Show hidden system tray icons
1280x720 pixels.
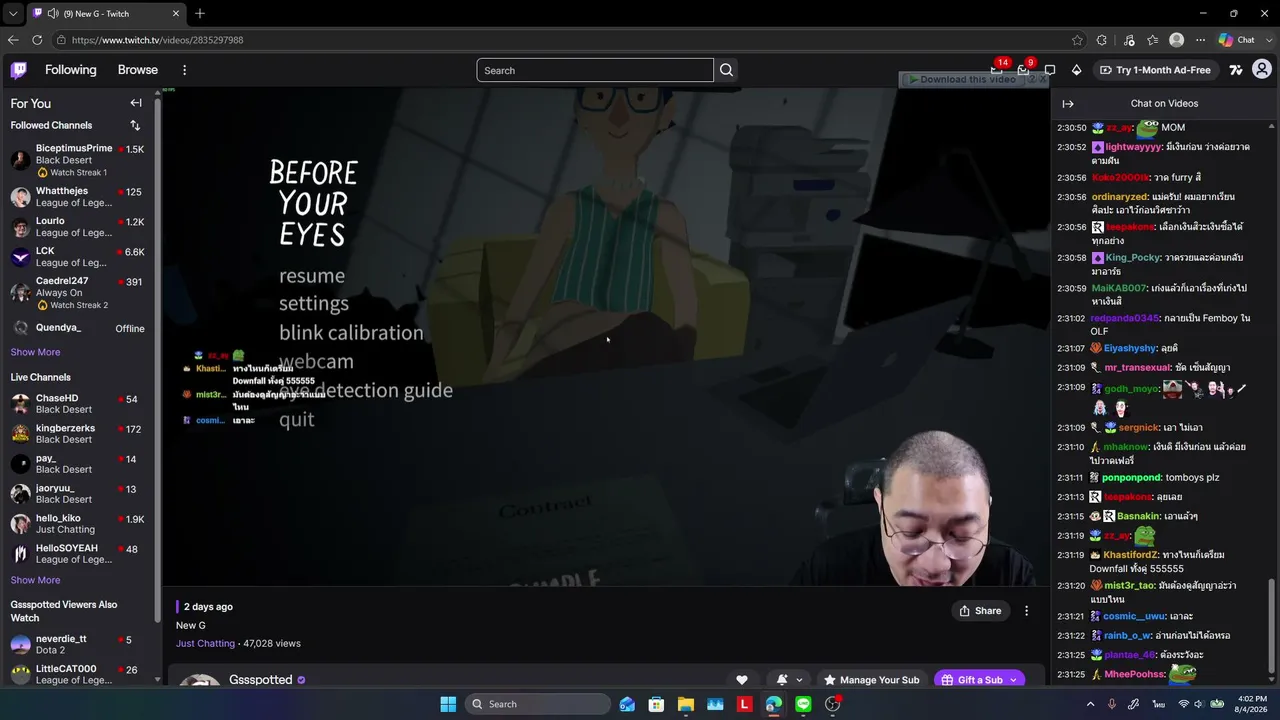(1090, 704)
